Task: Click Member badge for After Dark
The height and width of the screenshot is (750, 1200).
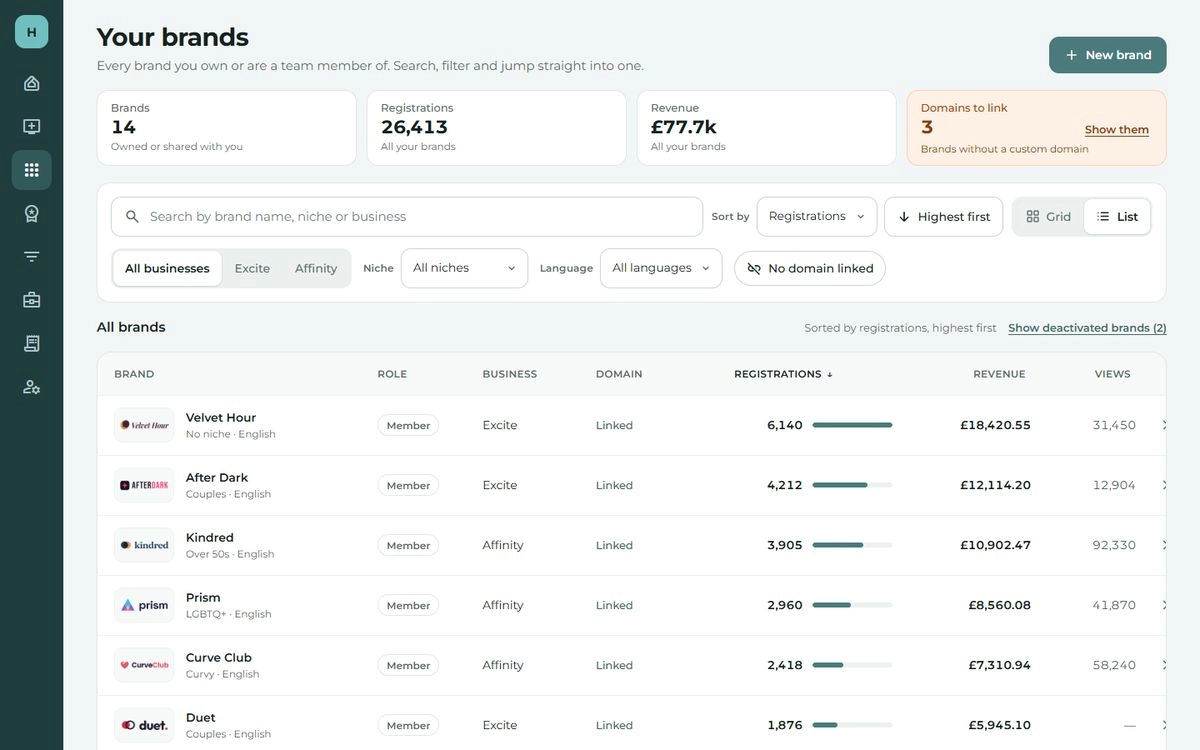Action: point(408,485)
